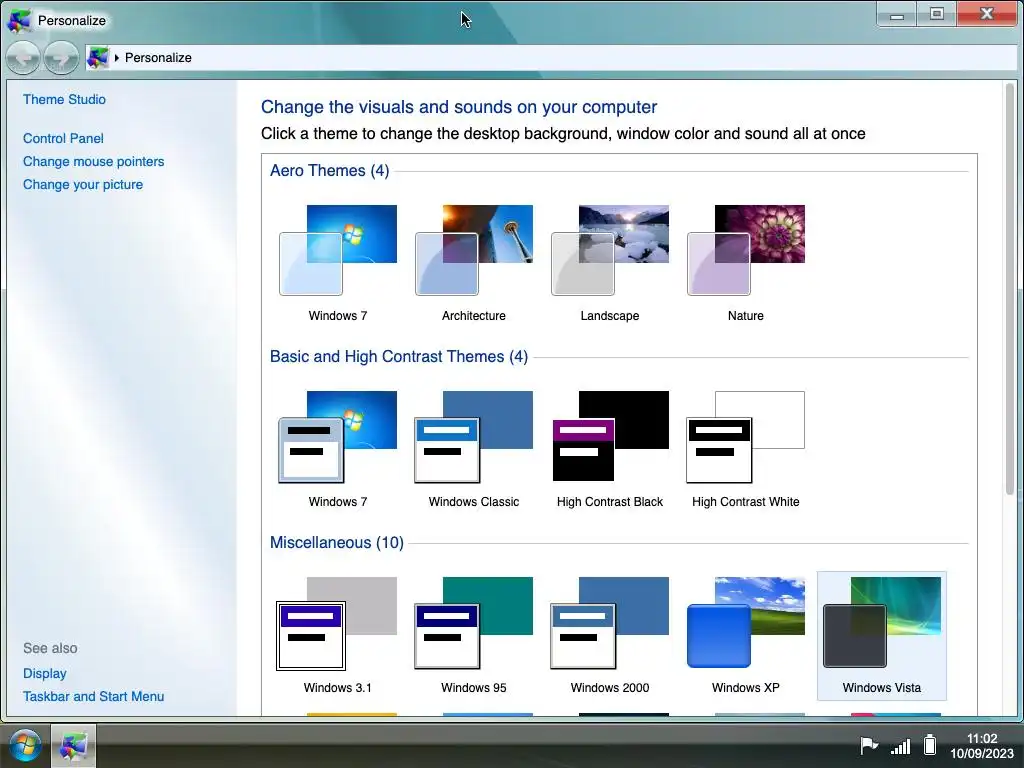Screen dimensions: 1024x768
Task: Click the Miscellaneous (10) heading
Action: point(336,543)
